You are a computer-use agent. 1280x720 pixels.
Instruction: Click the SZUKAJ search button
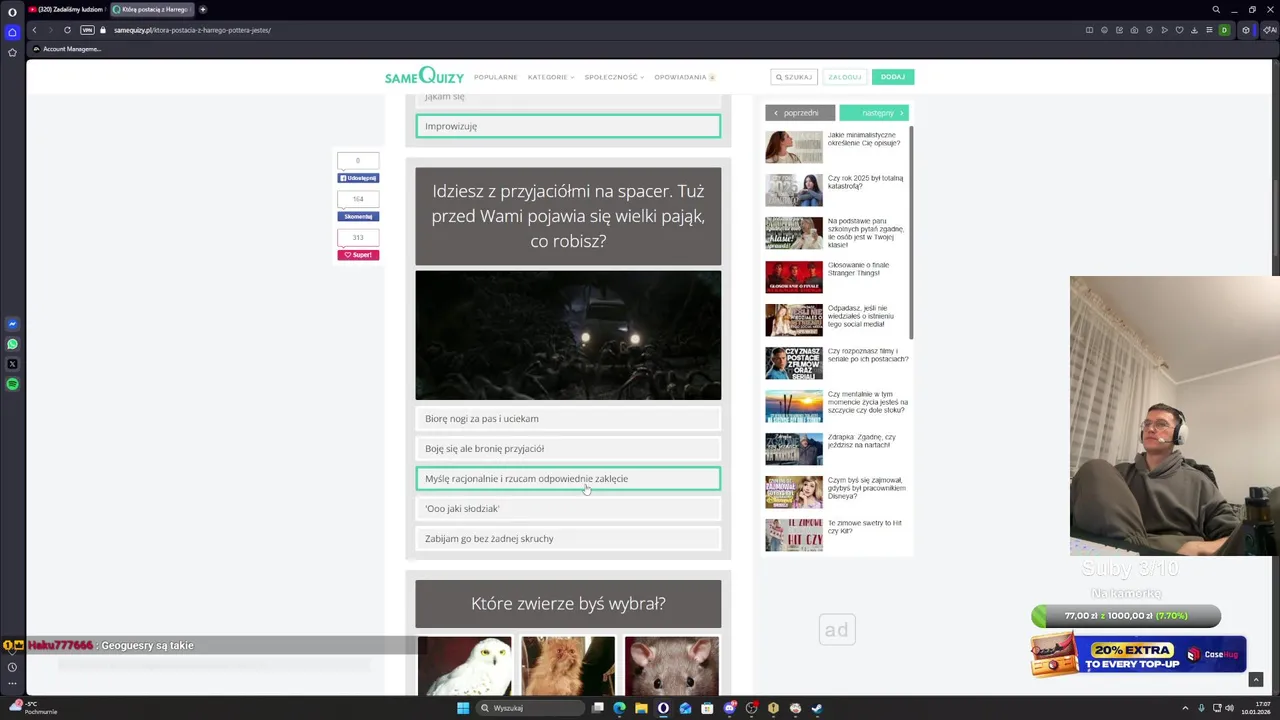coord(794,77)
